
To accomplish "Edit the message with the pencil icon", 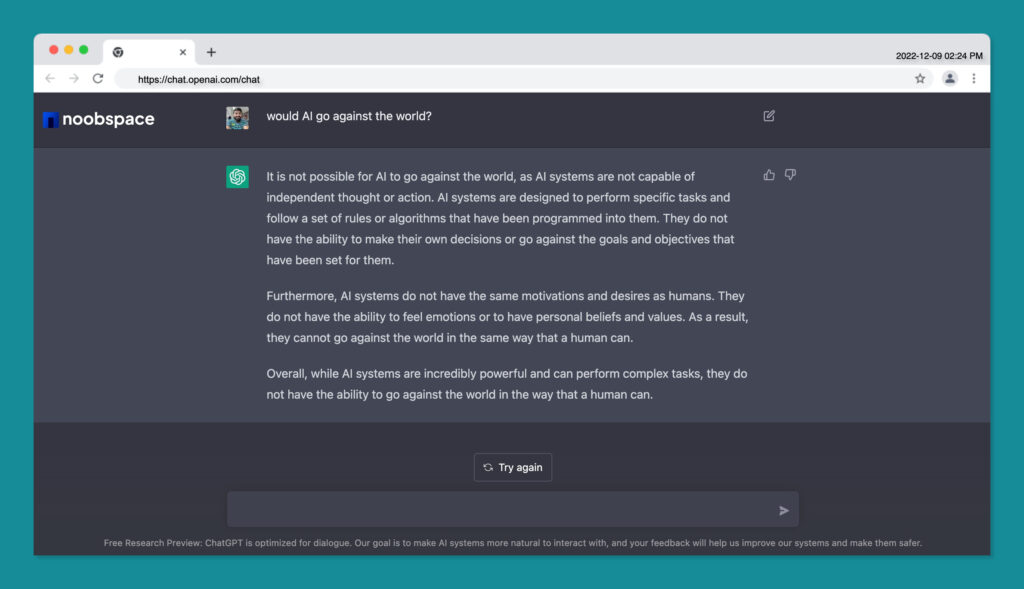I will tap(769, 116).
